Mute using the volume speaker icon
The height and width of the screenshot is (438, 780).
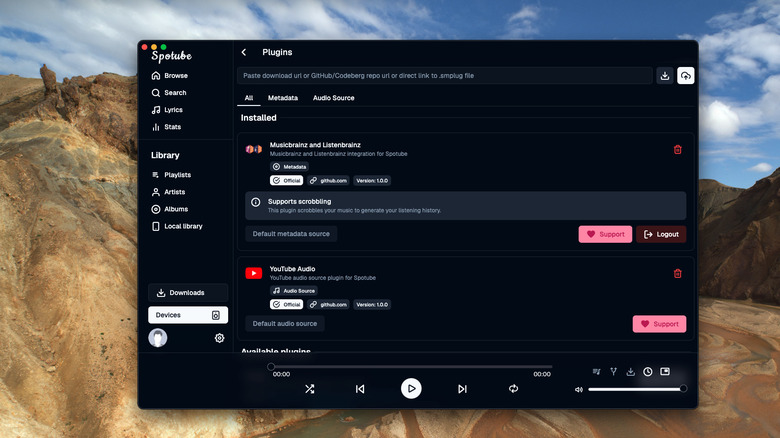coord(579,390)
